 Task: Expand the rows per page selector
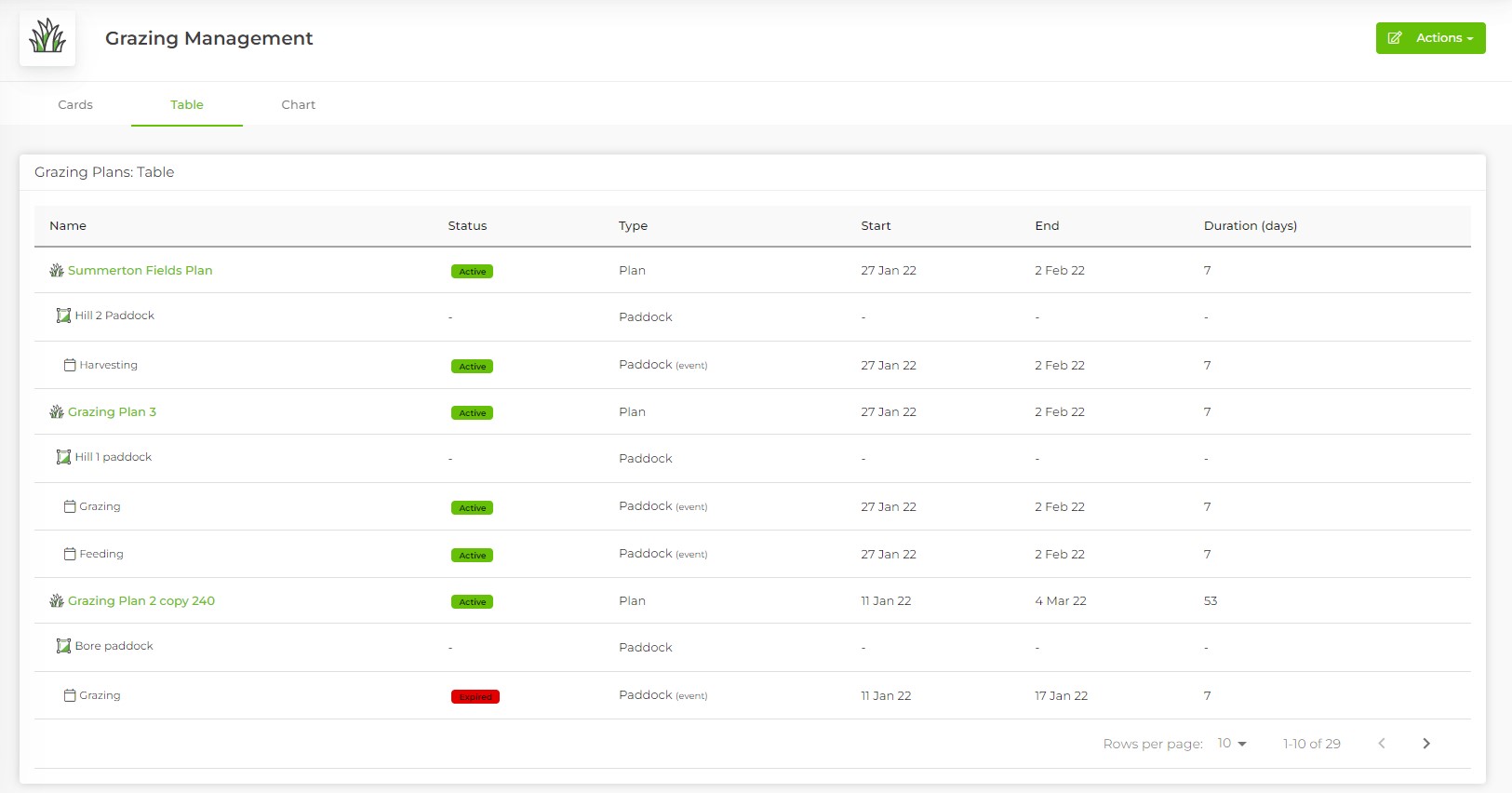pos(1231,744)
